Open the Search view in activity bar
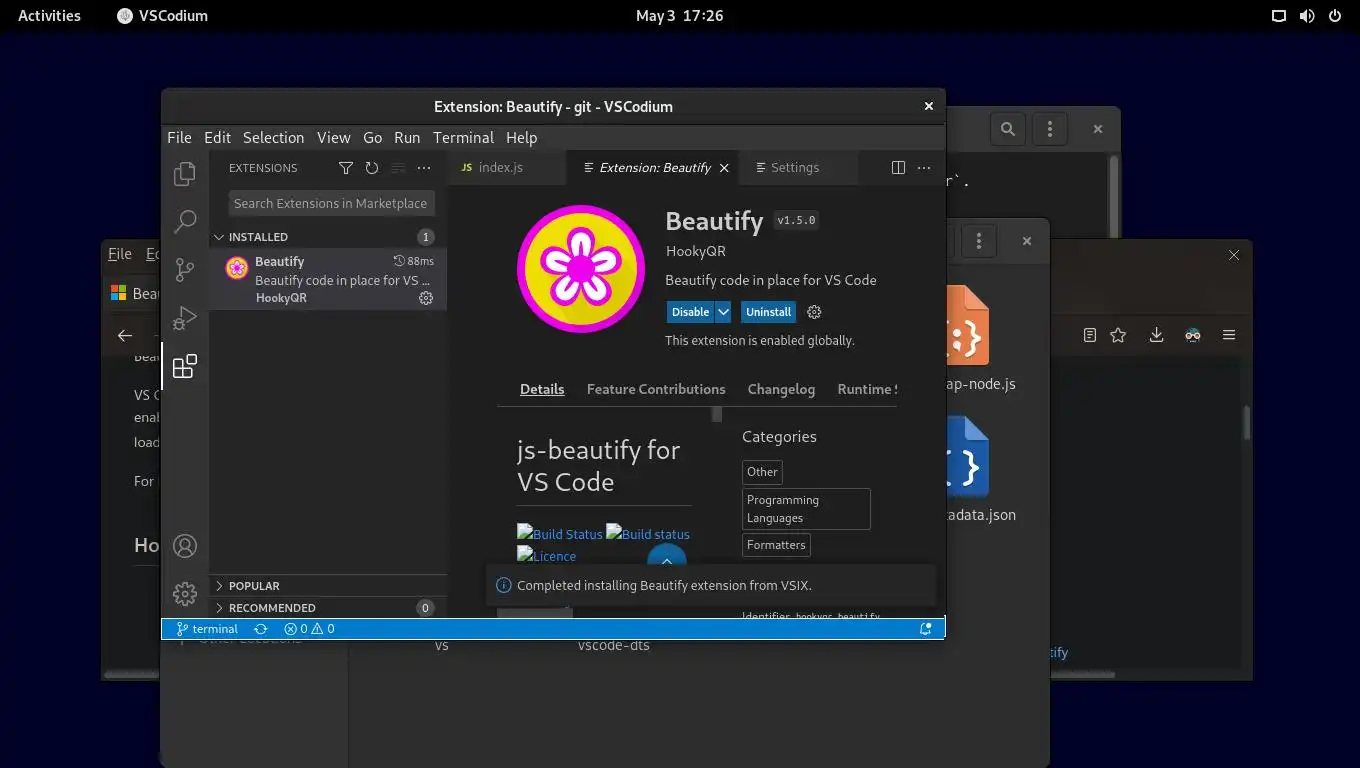This screenshot has width=1360, height=768. [x=185, y=221]
